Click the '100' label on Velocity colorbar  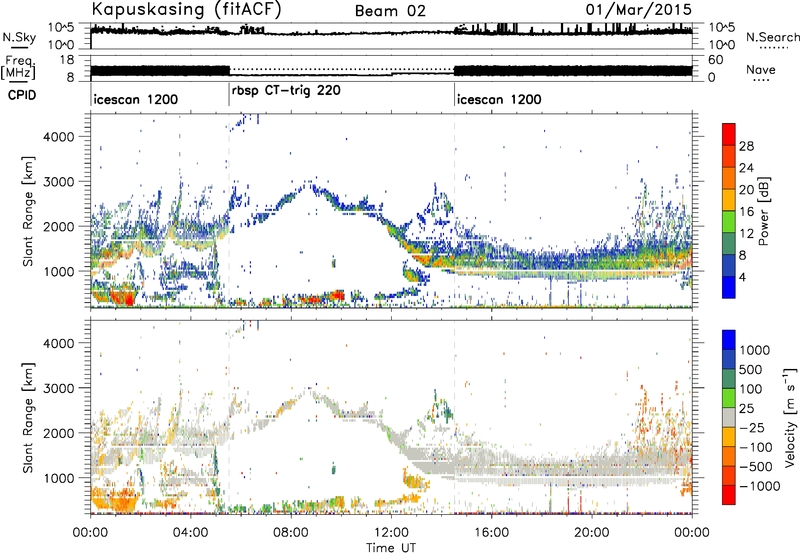click(751, 389)
